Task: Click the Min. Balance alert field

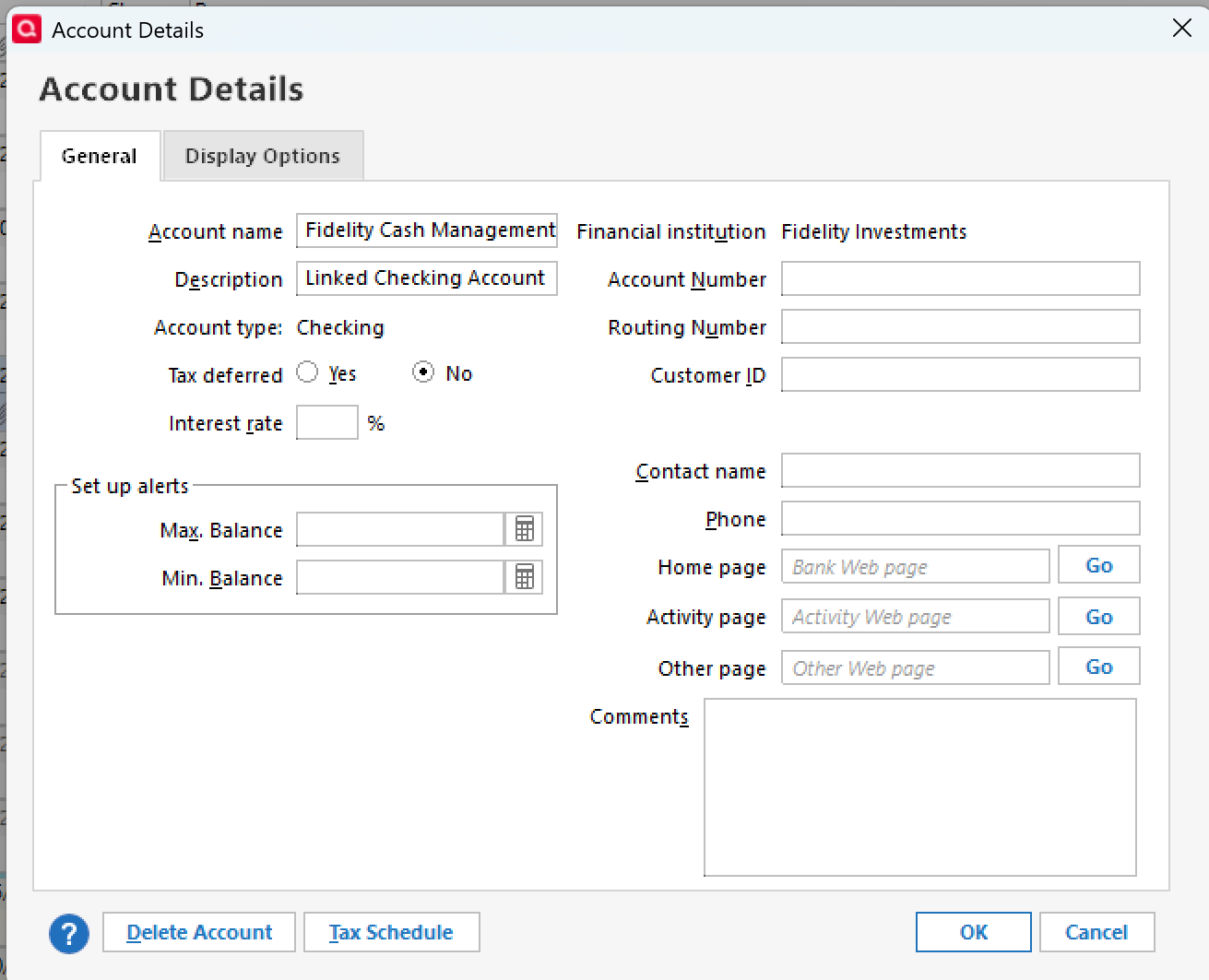Action: coord(401,577)
